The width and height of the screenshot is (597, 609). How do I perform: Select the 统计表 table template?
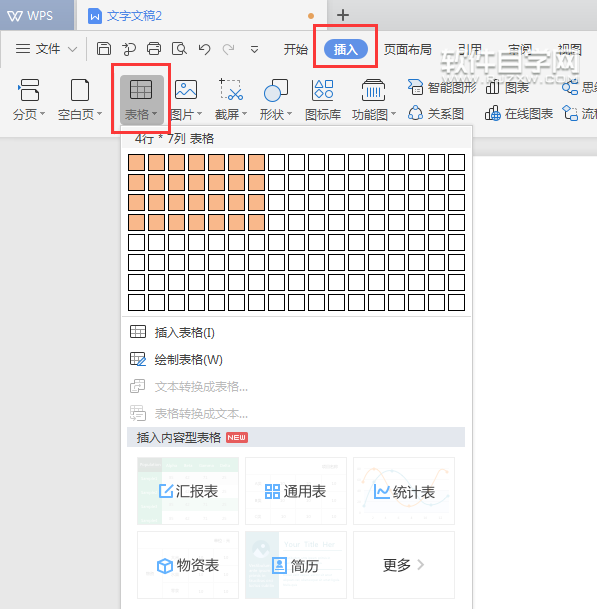coord(404,491)
